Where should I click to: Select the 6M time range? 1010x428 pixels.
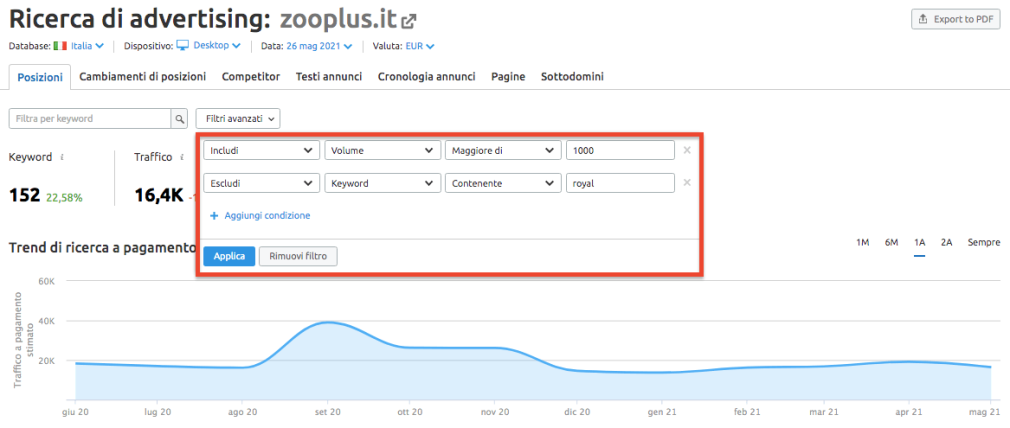(x=891, y=243)
